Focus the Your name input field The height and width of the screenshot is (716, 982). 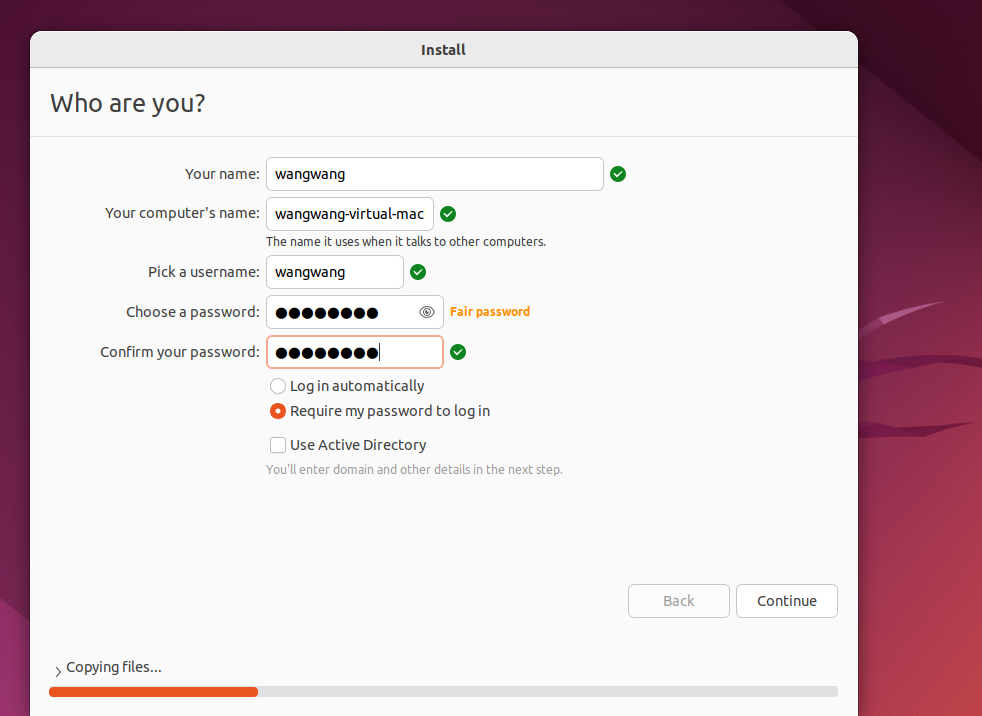(x=435, y=174)
